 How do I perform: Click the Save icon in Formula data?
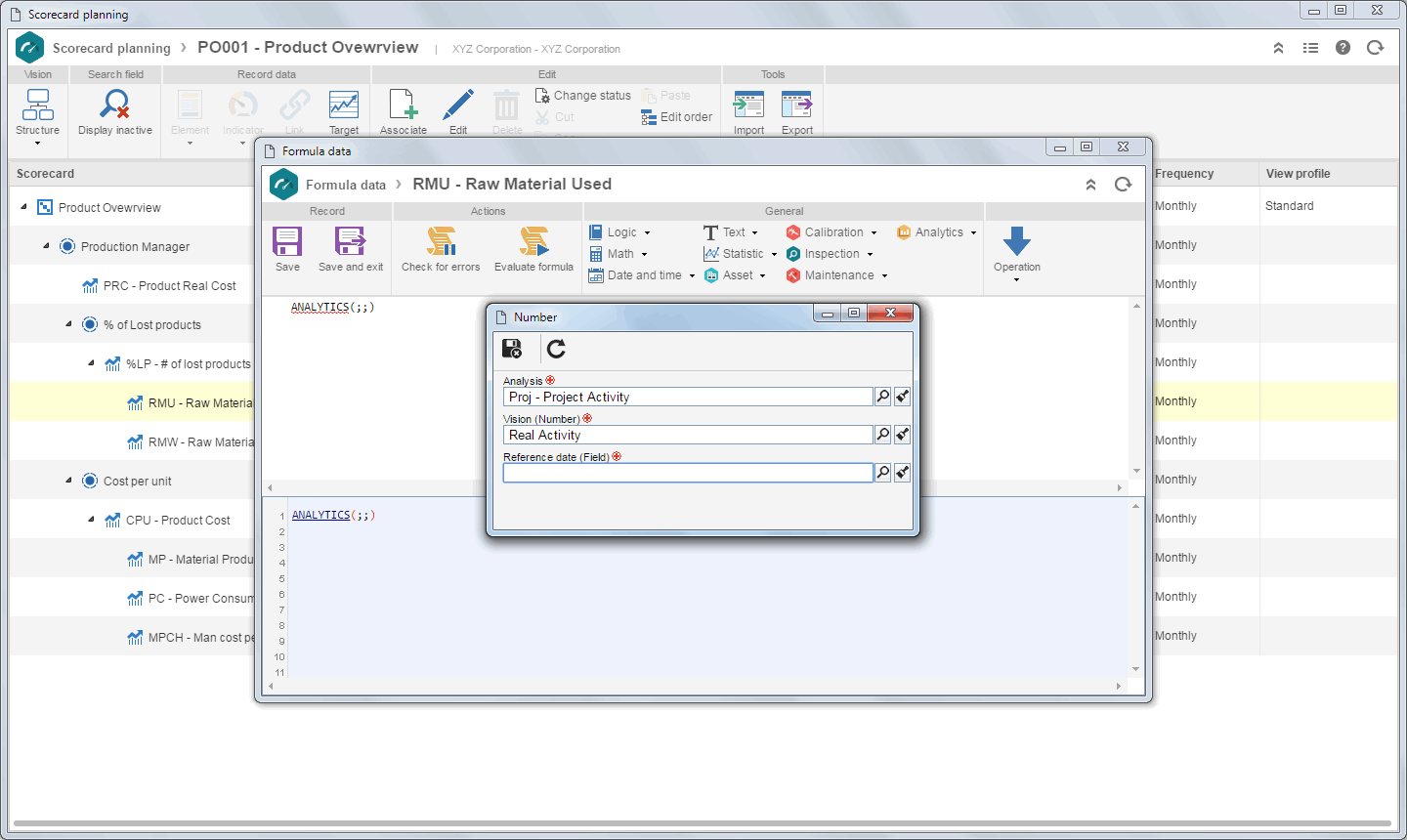click(x=287, y=241)
